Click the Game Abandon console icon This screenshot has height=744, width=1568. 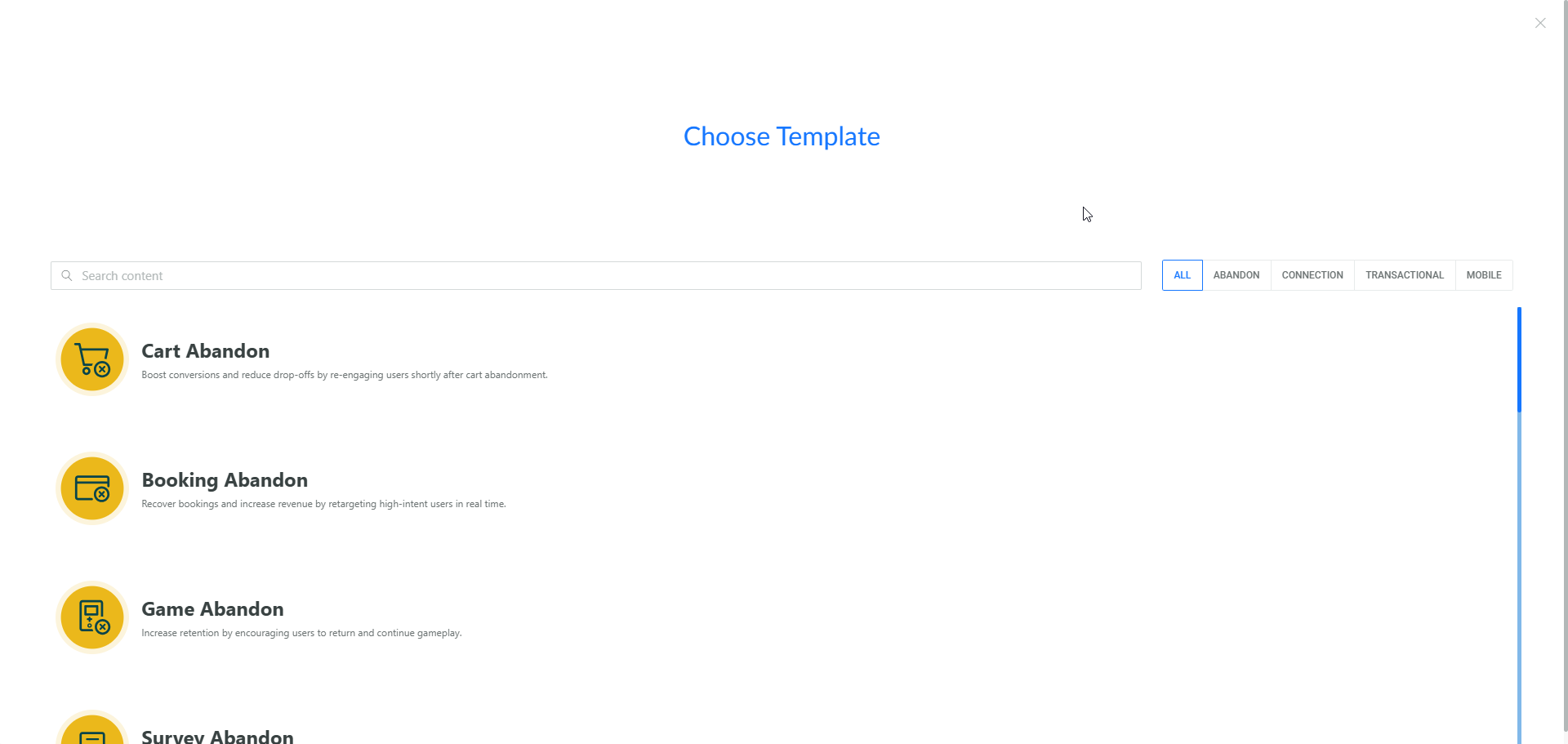(92, 617)
